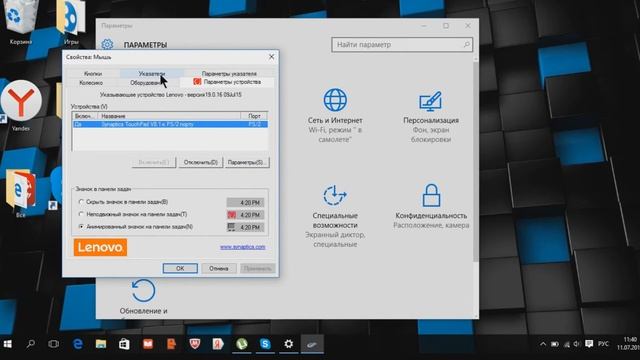Click the mouse properties taskbar icon
This screenshot has height=360, width=640.
312,344
